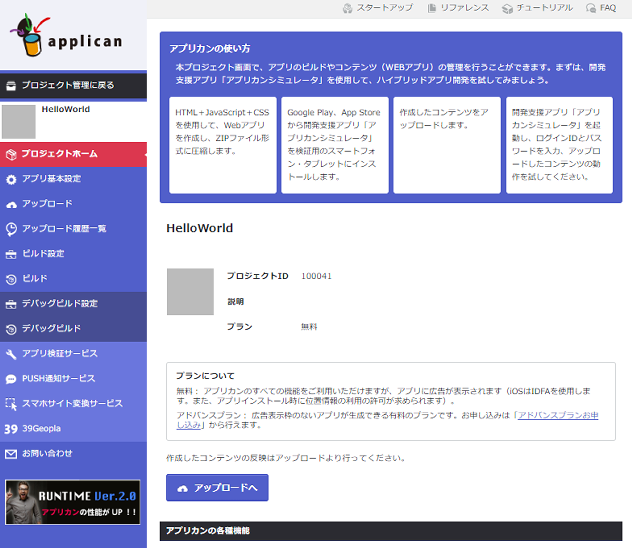Open チュートリアル top link
The height and width of the screenshot is (548, 632).
click(x=537, y=8)
